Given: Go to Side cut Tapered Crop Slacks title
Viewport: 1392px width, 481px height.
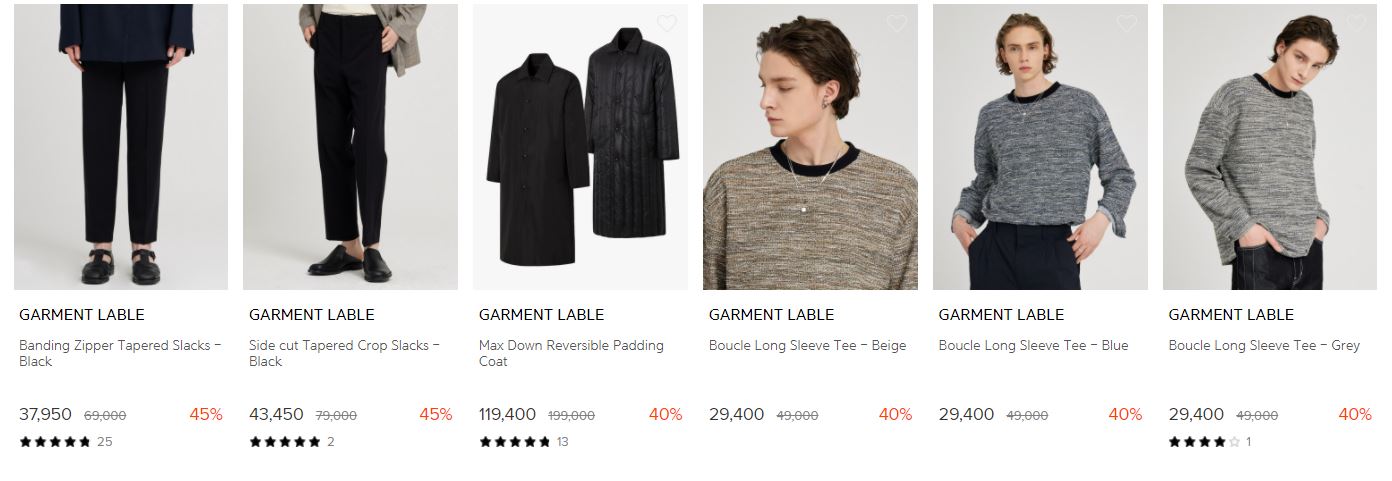Looking at the screenshot, I should [x=344, y=353].
